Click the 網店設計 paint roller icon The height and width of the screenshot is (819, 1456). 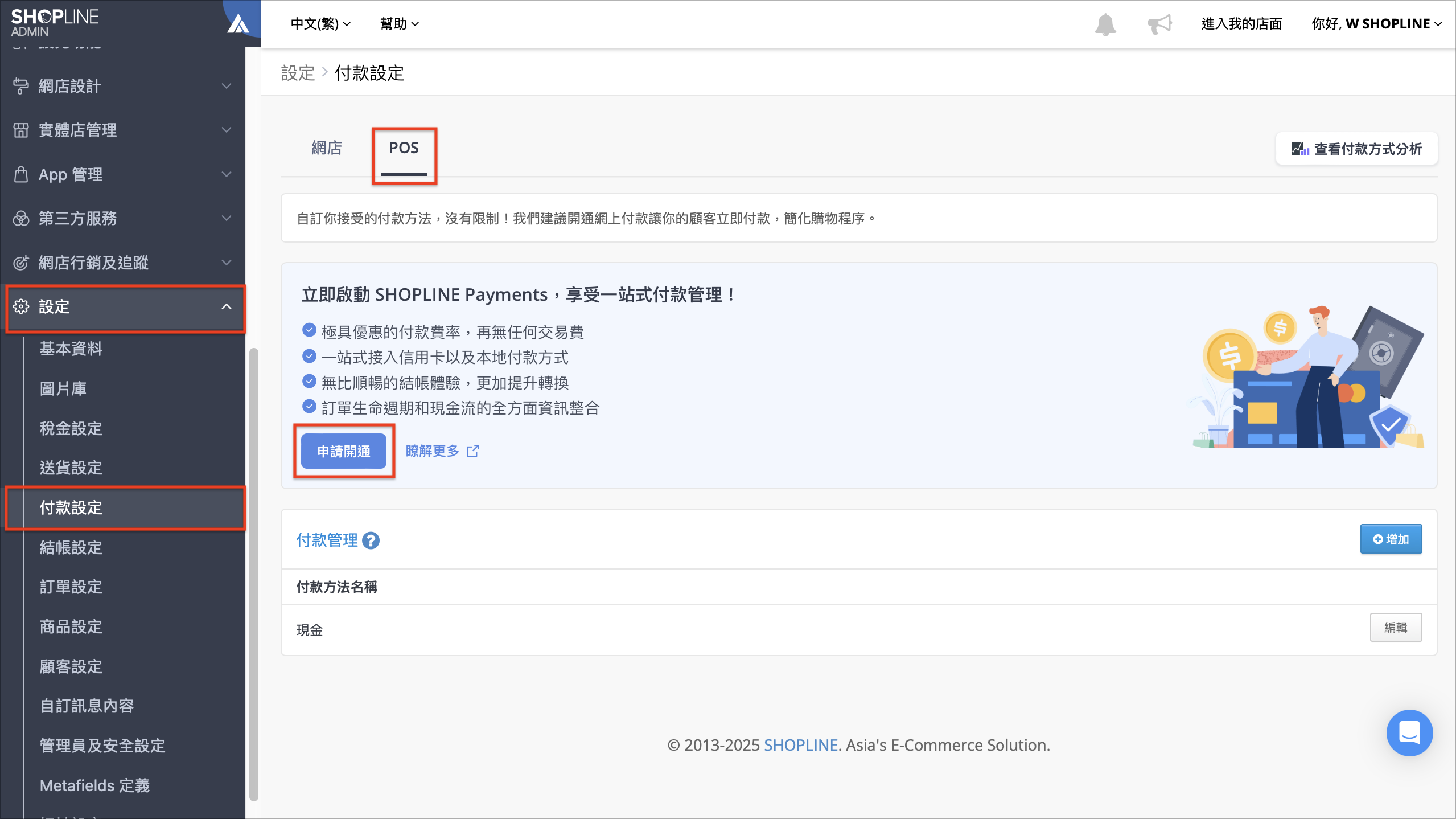[21, 86]
